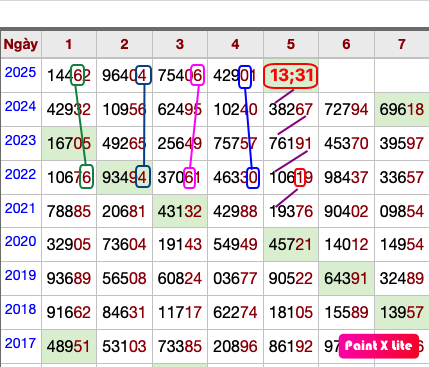Open the 2024 year link
The height and width of the screenshot is (367, 429).
(20, 106)
